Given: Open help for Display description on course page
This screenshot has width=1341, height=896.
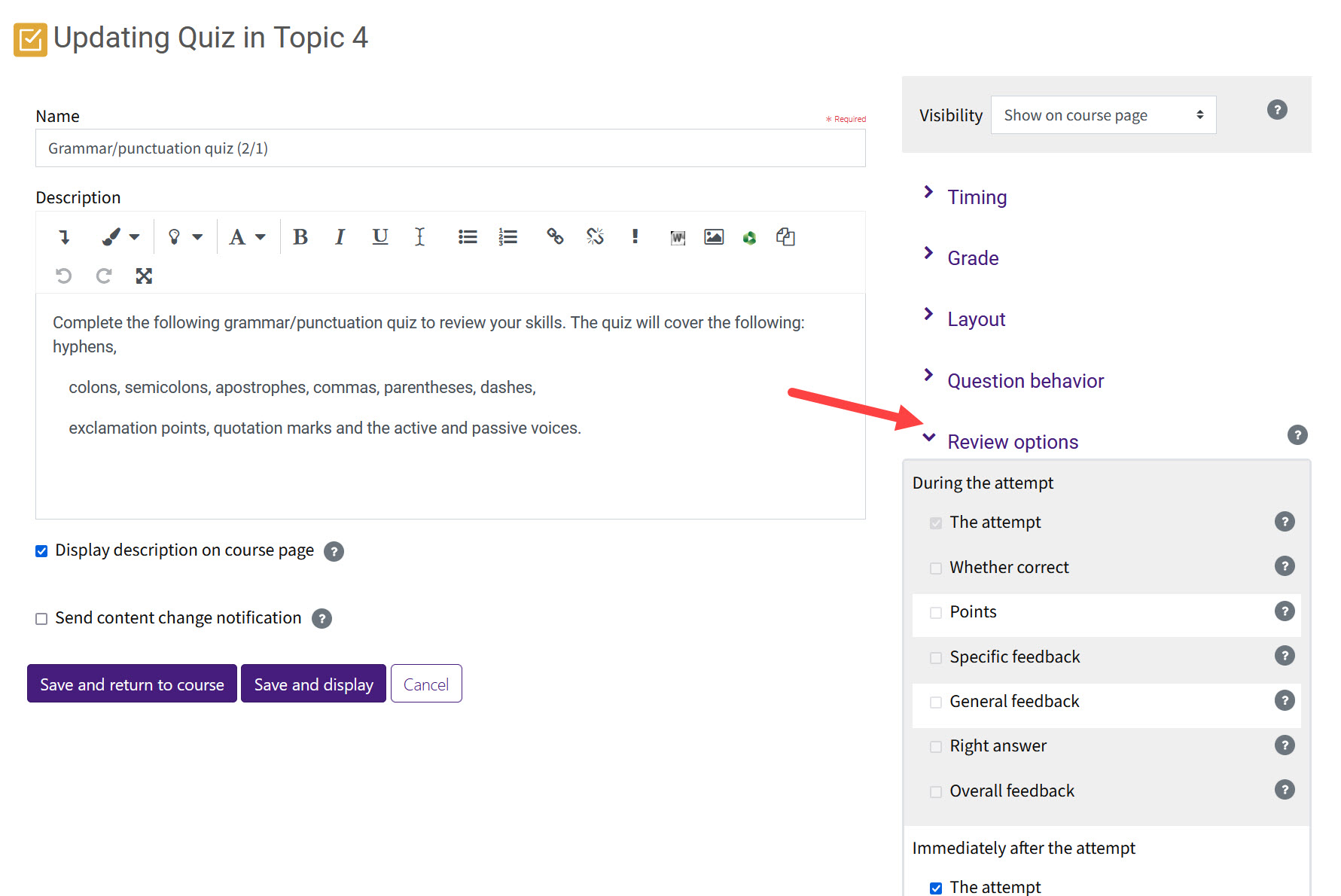Looking at the screenshot, I should click(x=334, y=551).
